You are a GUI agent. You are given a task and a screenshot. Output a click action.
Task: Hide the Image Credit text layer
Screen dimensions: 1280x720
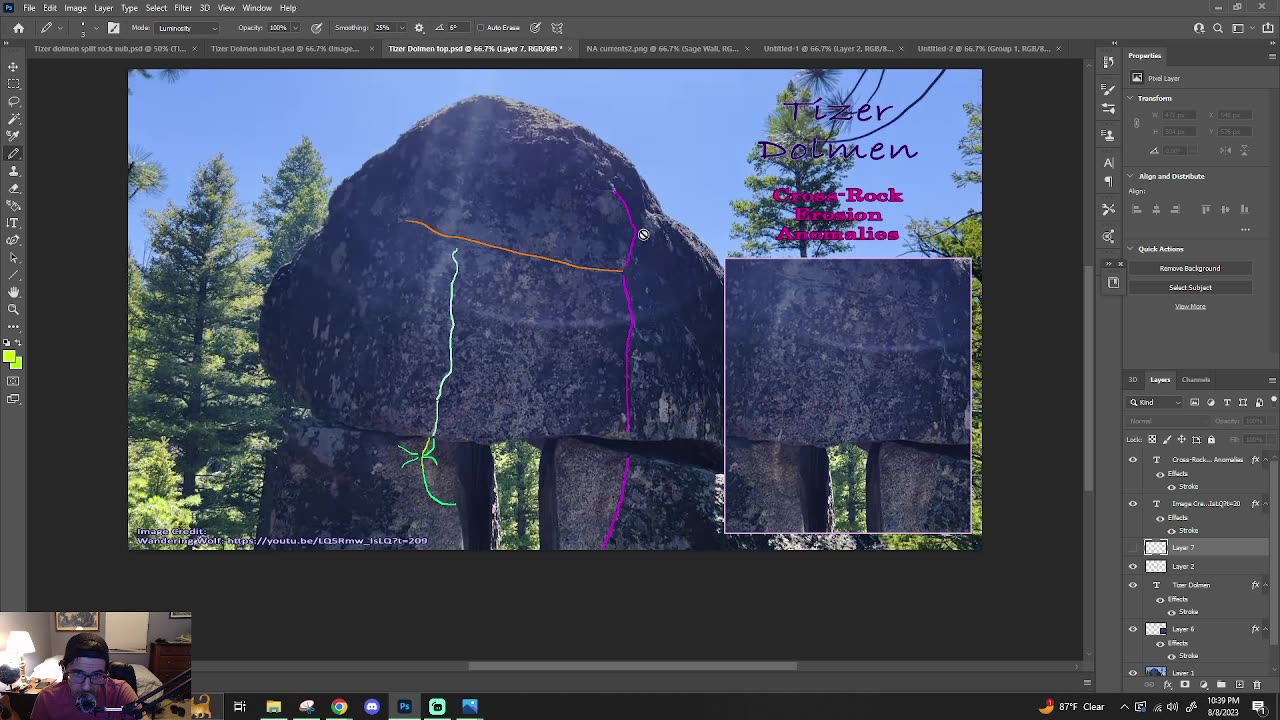point(1133,504)
